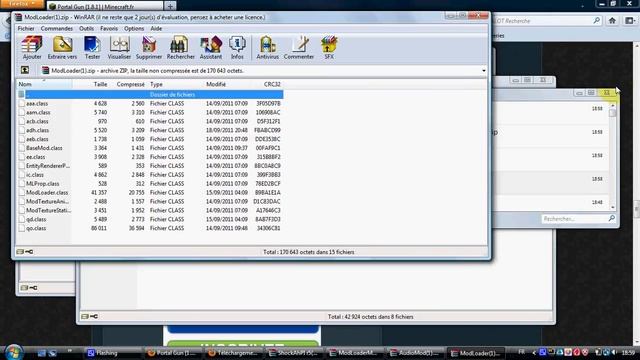
Task: Create SFX self-extracting archive
Action: click(329, 48)
